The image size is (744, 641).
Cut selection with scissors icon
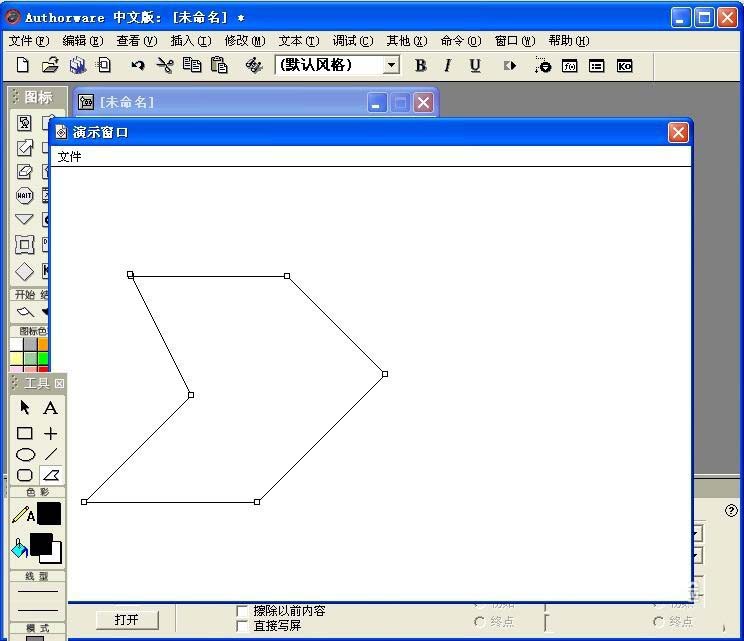coord(165,65)
